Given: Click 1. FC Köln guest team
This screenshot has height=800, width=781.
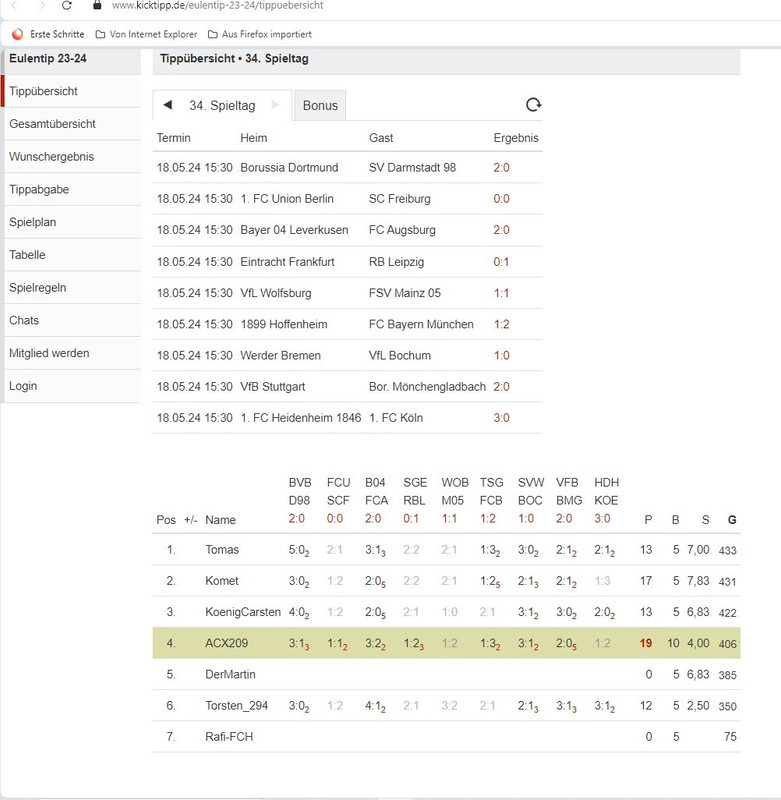Looking at the screenshot, I should pos(396,417).
